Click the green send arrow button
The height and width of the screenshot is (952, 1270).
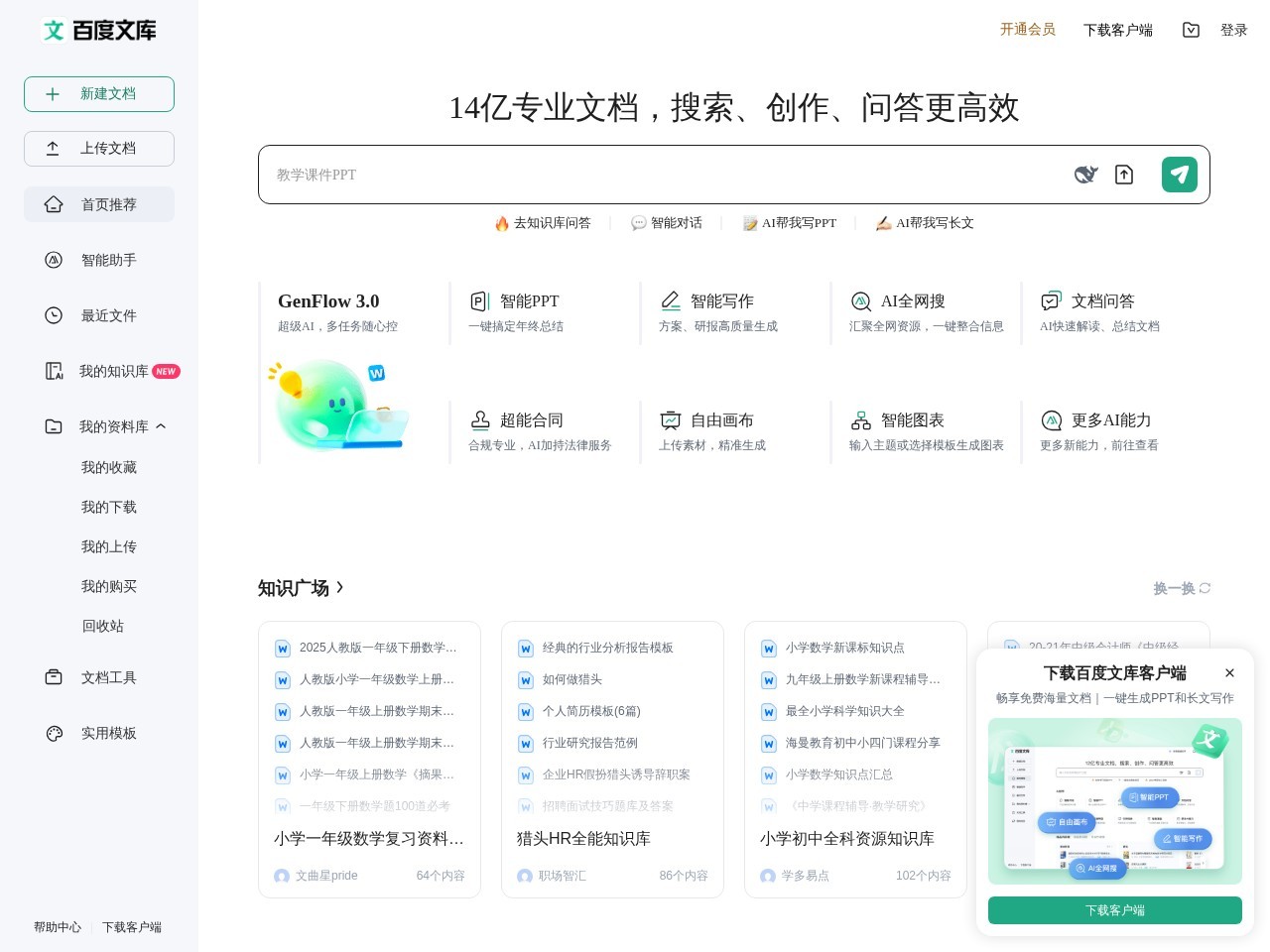[x=1180, y=175]
